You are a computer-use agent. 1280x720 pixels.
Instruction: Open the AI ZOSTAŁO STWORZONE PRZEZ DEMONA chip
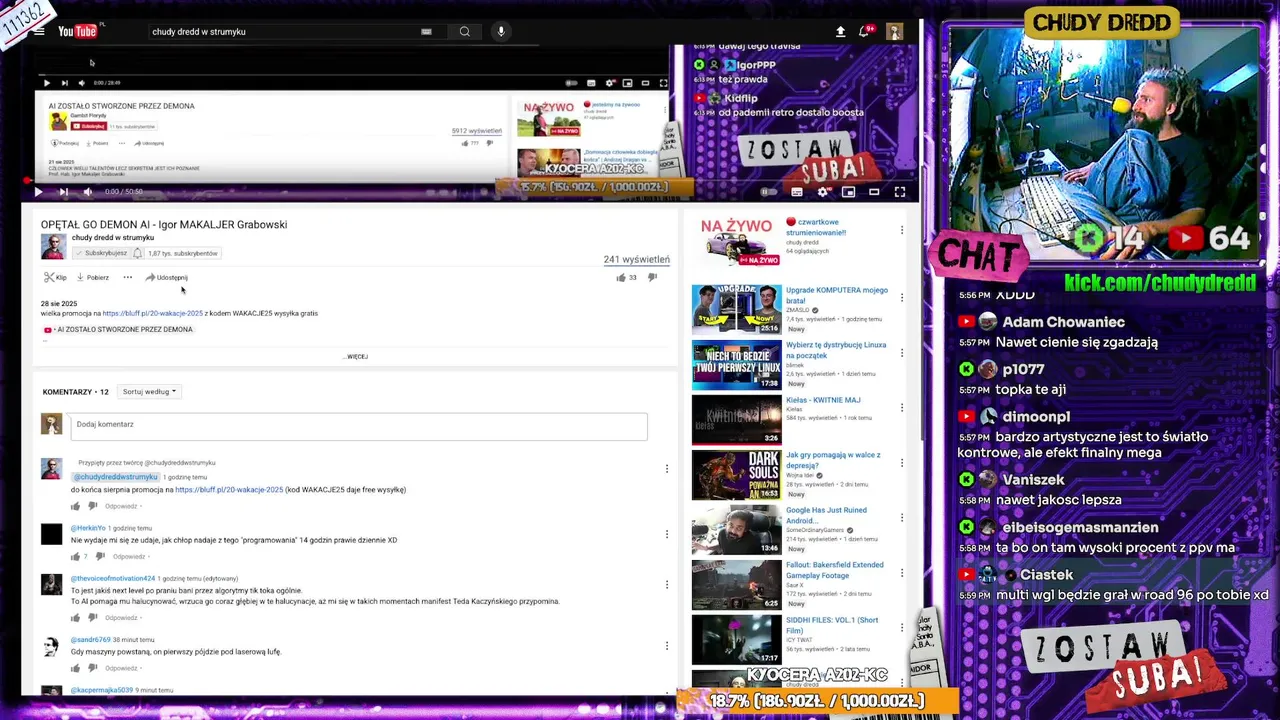tap(118, 329)
